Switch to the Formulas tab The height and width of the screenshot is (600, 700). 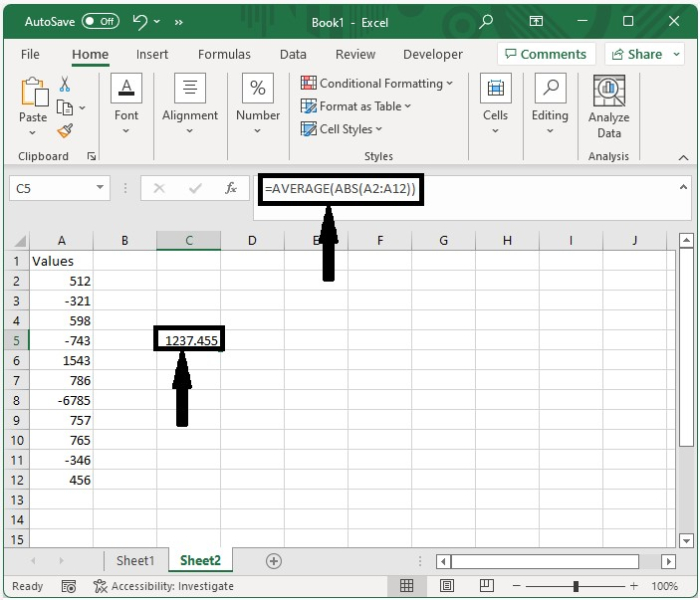224,54
